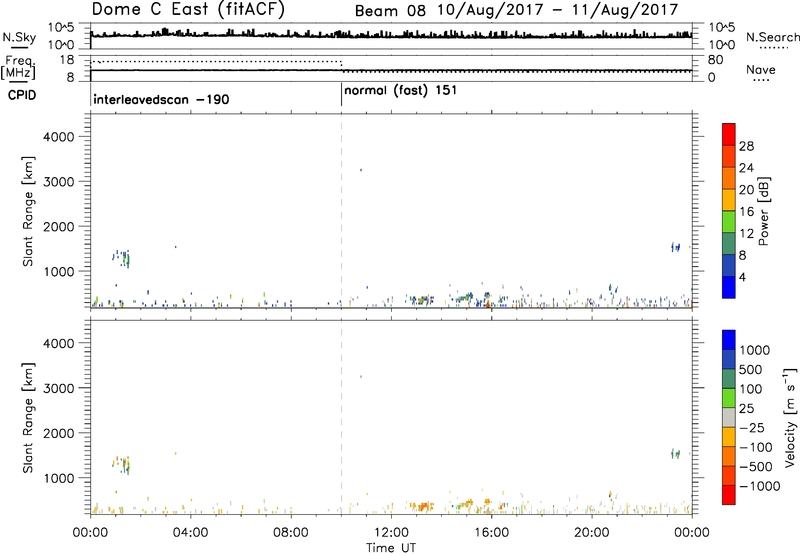Click the 'Velocity [m s-1]' colorbar title

click(x=790, y=417)
